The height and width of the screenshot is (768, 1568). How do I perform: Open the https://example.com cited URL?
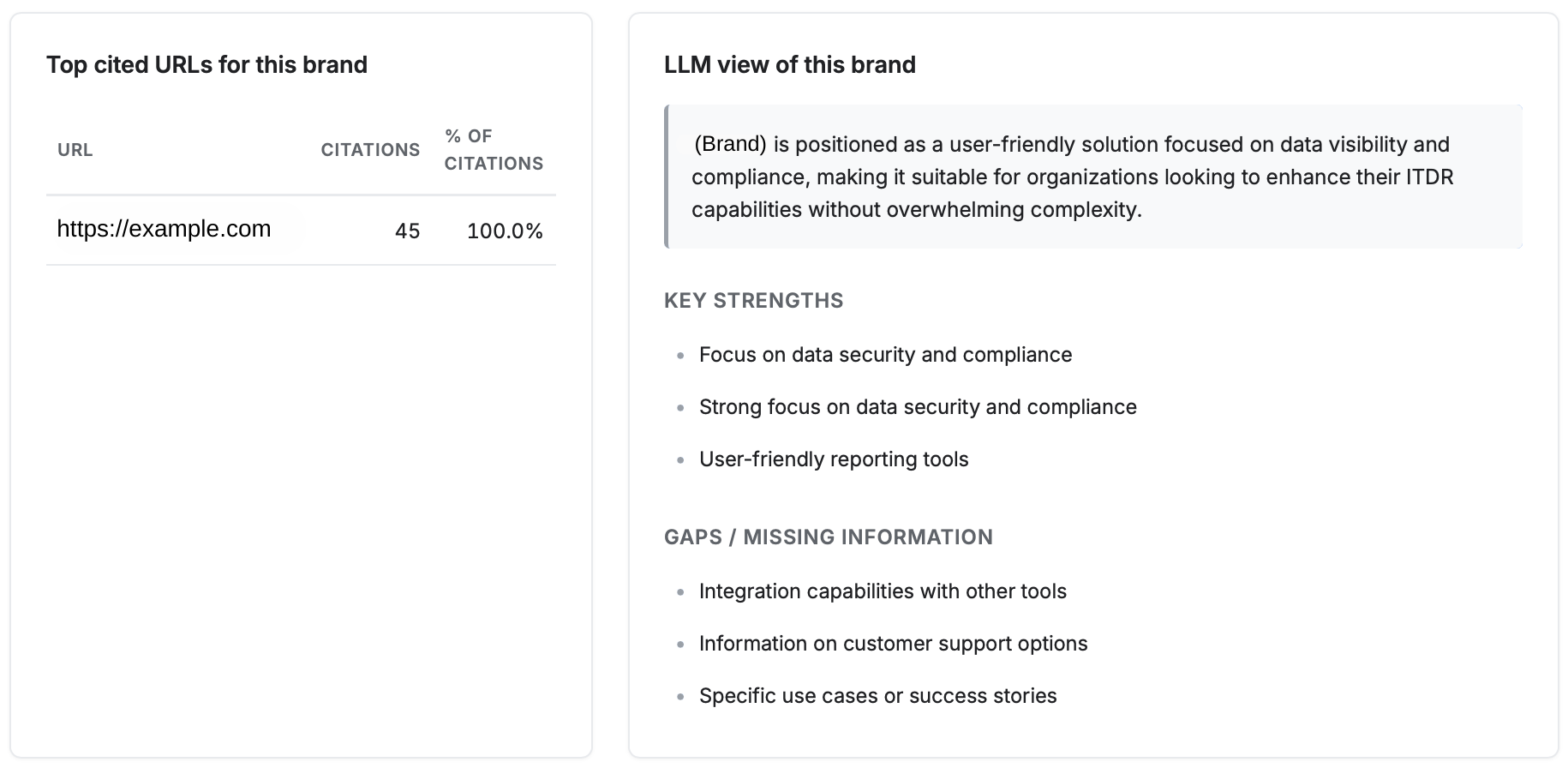pyautogui.click(x=164, y=228)
